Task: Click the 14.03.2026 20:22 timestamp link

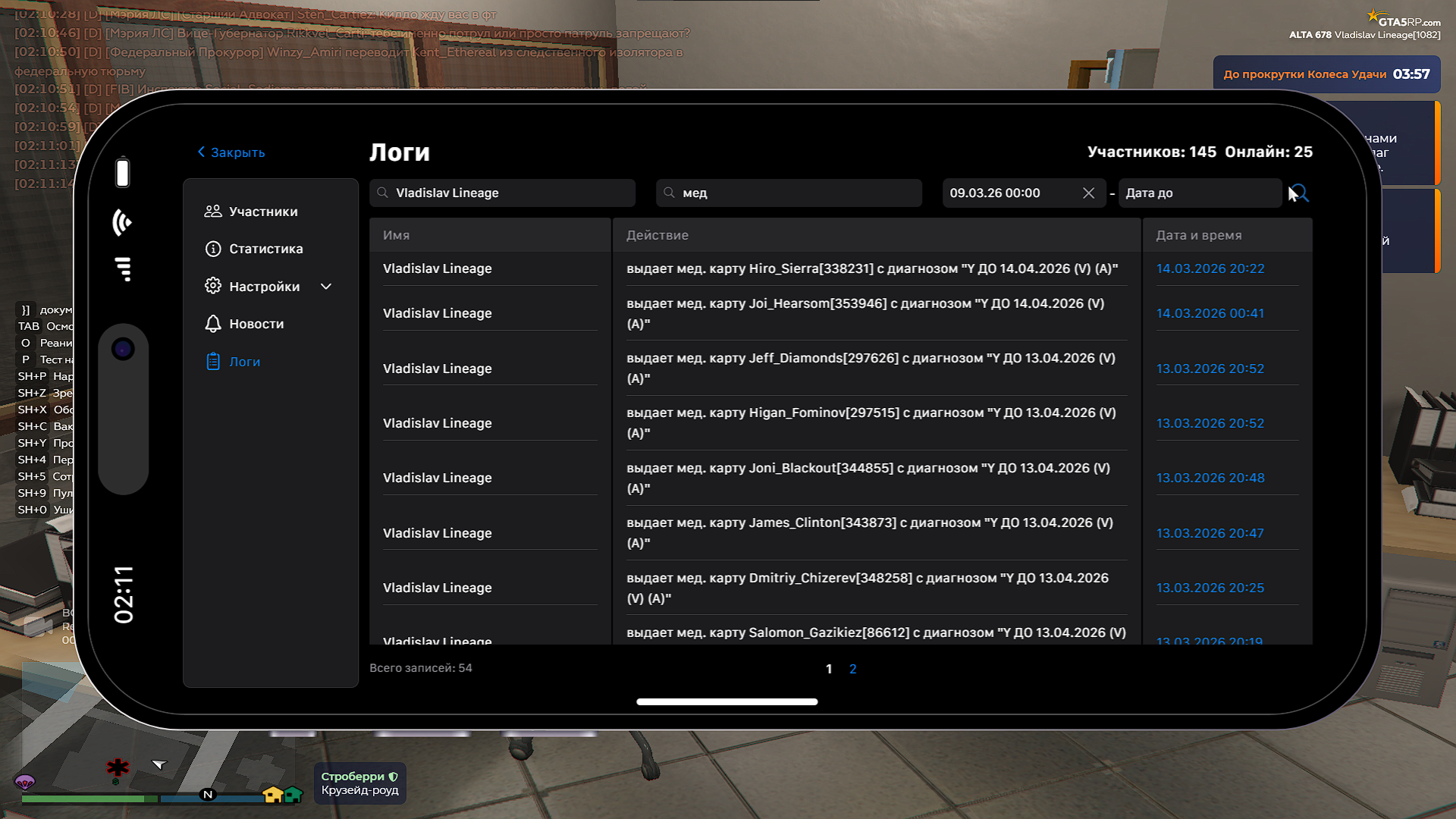Action: coord(1210,268)
